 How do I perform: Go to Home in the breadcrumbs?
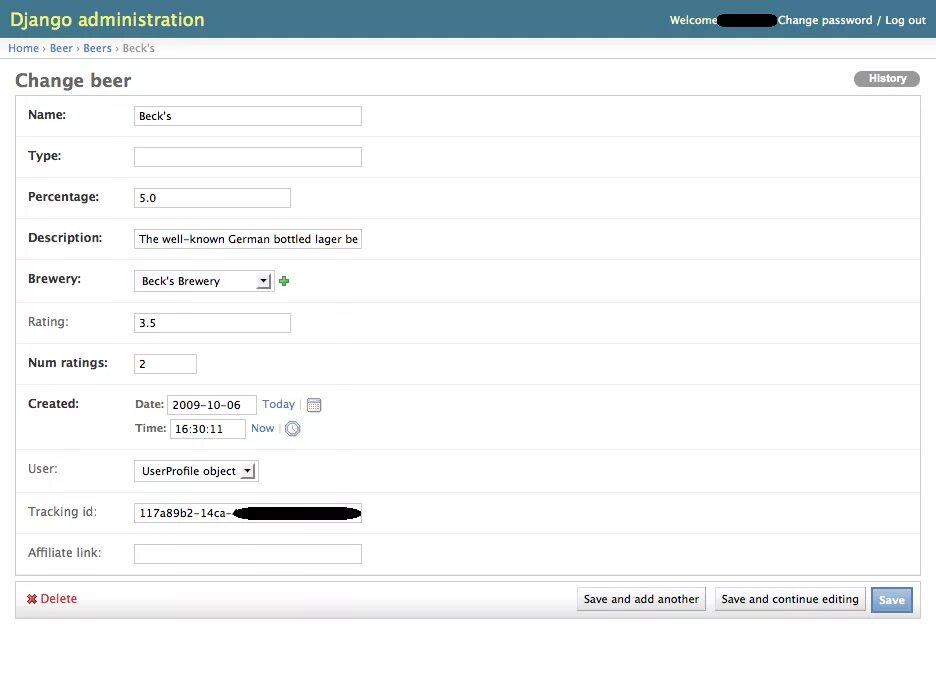pyautogui.click(x=23, y=48)
